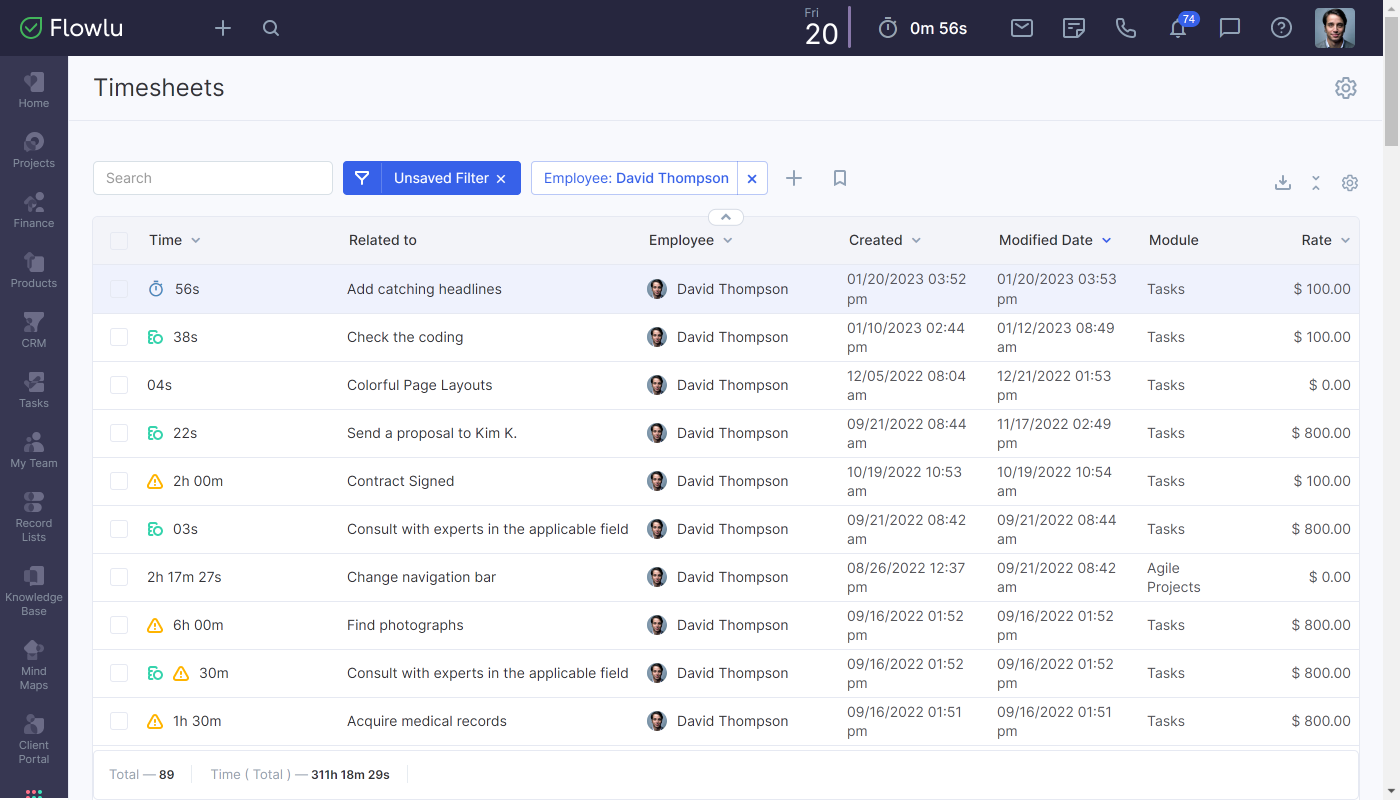Viewport: 1400px width, 800px height.
Task: Go to Tasks in sidebar
Action: (x=34, y=390)
